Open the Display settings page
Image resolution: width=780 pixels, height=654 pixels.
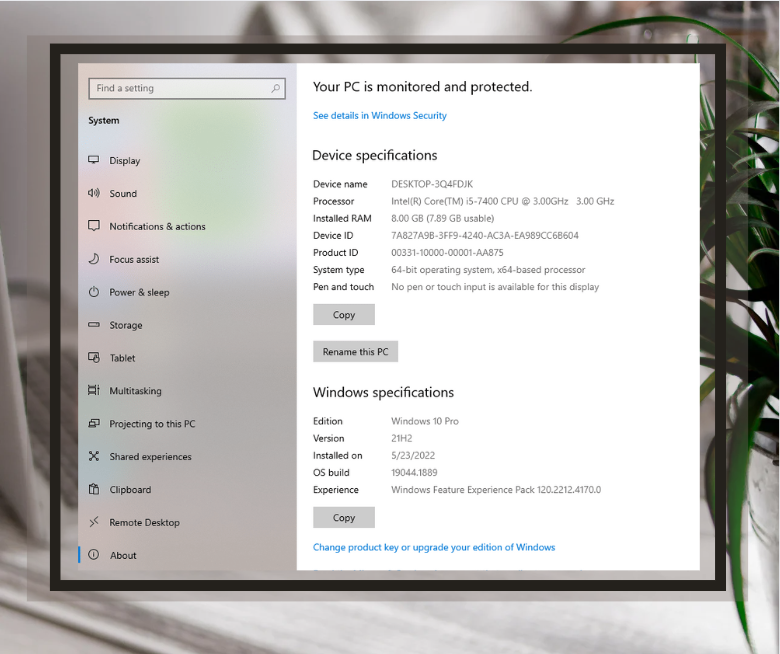187,160
